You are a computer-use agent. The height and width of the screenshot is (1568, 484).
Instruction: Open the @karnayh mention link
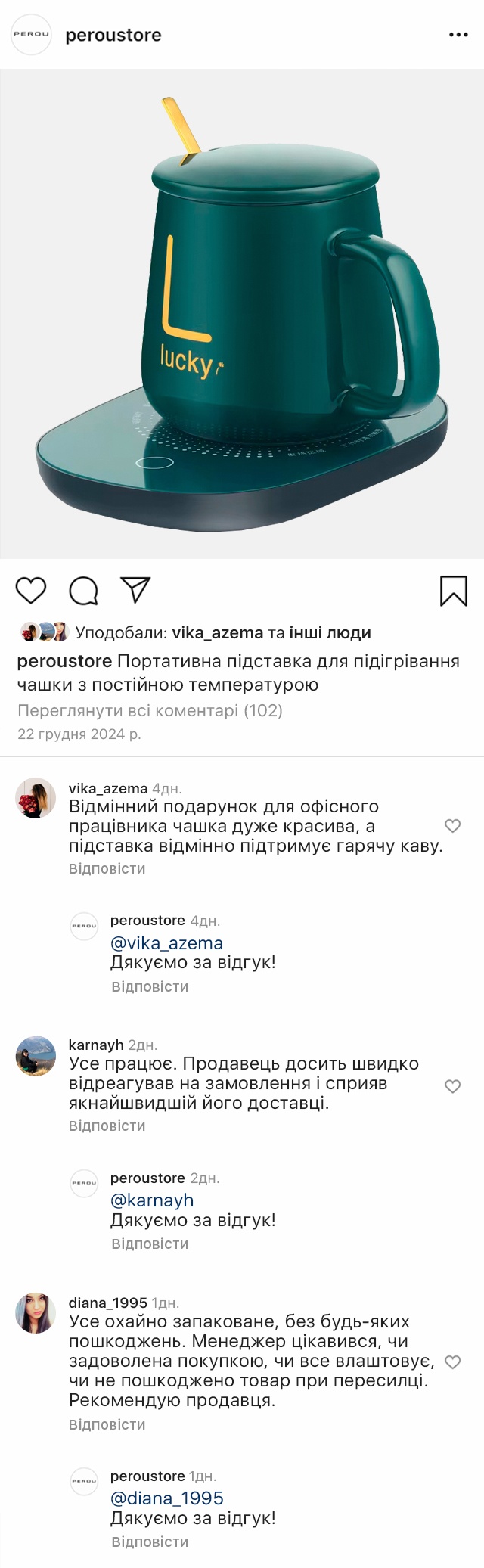[152, 1200]
